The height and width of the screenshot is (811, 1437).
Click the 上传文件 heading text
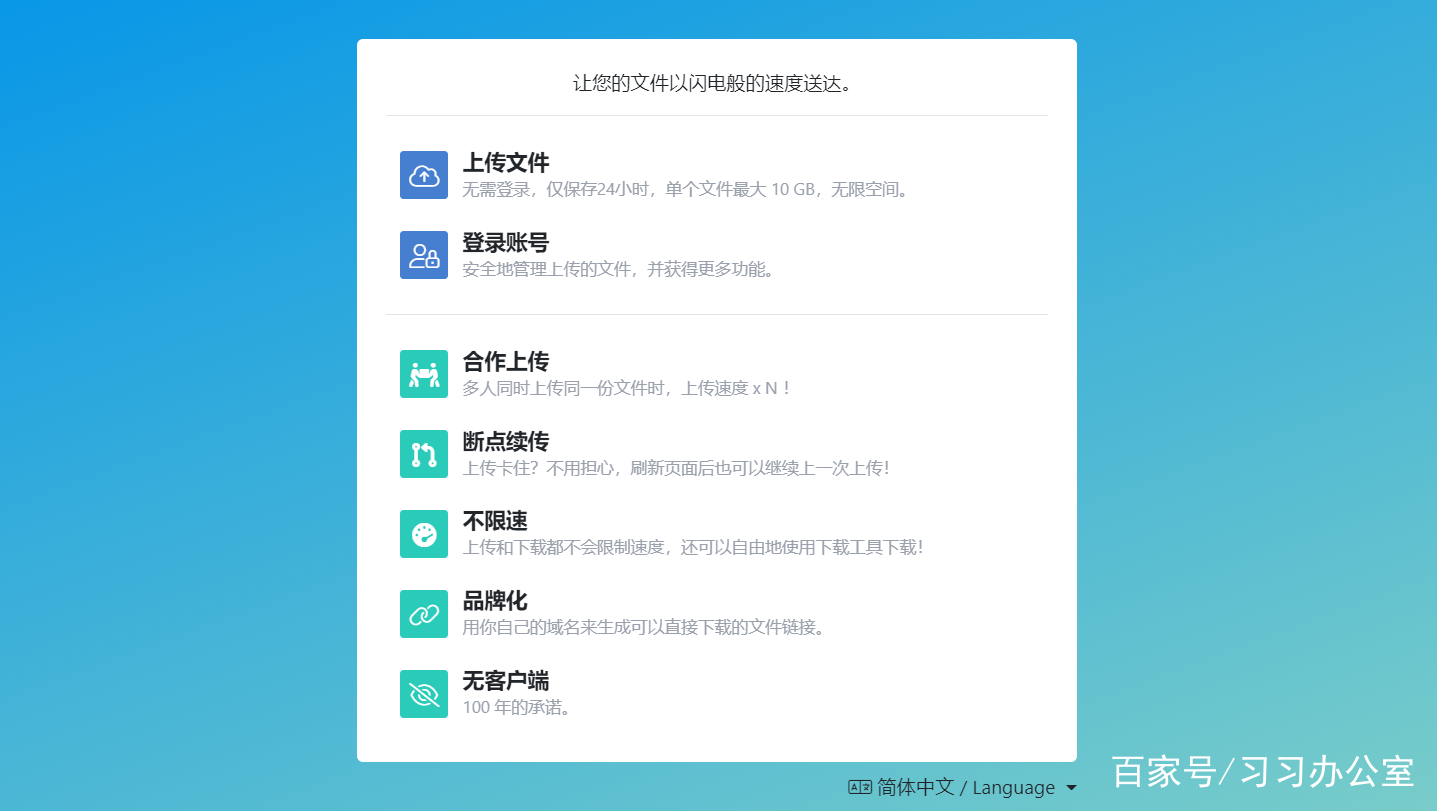tap(506, 163)
